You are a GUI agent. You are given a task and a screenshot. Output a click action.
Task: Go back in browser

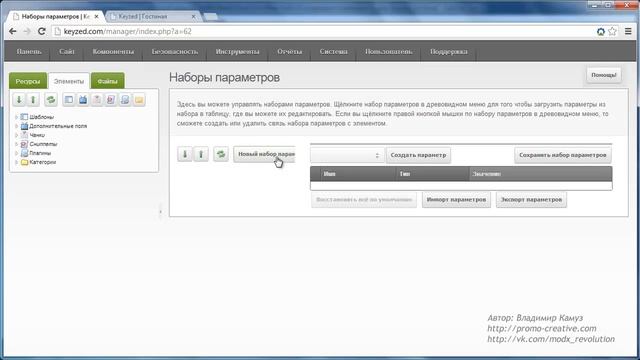(13, 31)
